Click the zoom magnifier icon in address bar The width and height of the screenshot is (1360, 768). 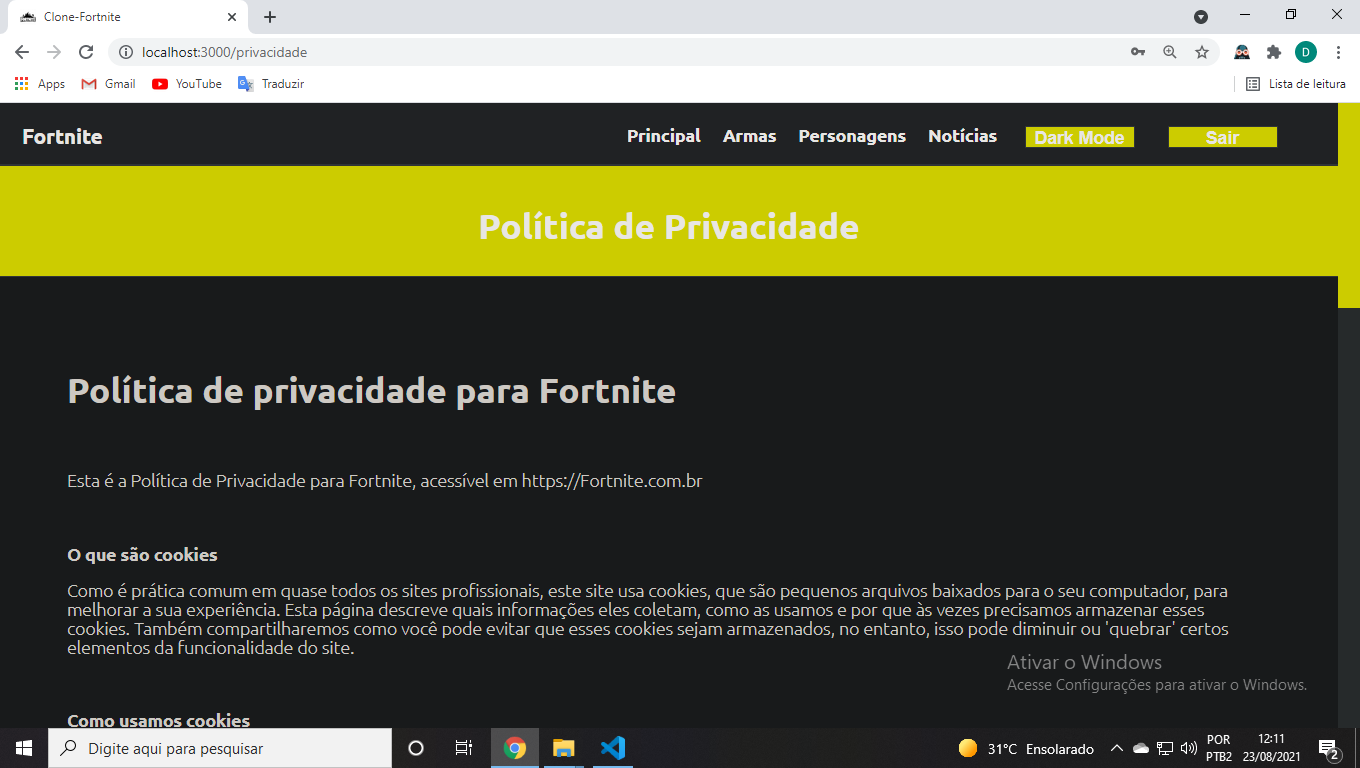click(1170, 52)
